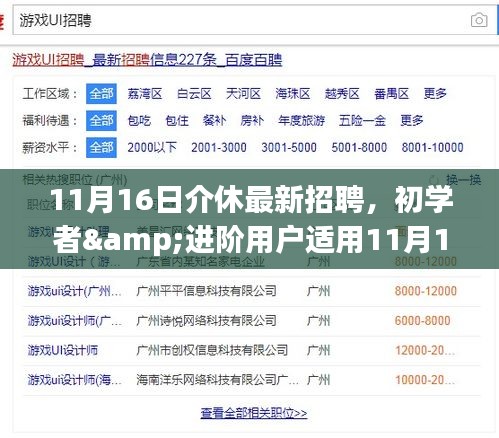Click the search box containing 游戏UI招聘
Viewport: 499px width, 438px height.
coord(255,20)
